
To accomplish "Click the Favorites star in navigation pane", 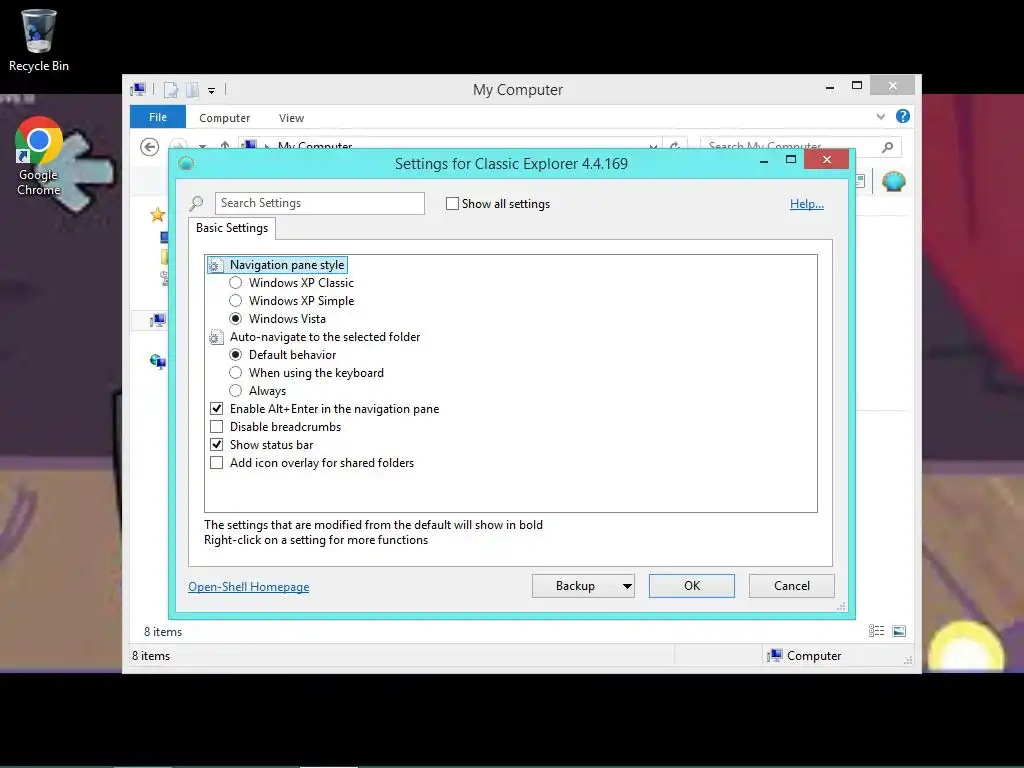I will [x=157, y=214].
